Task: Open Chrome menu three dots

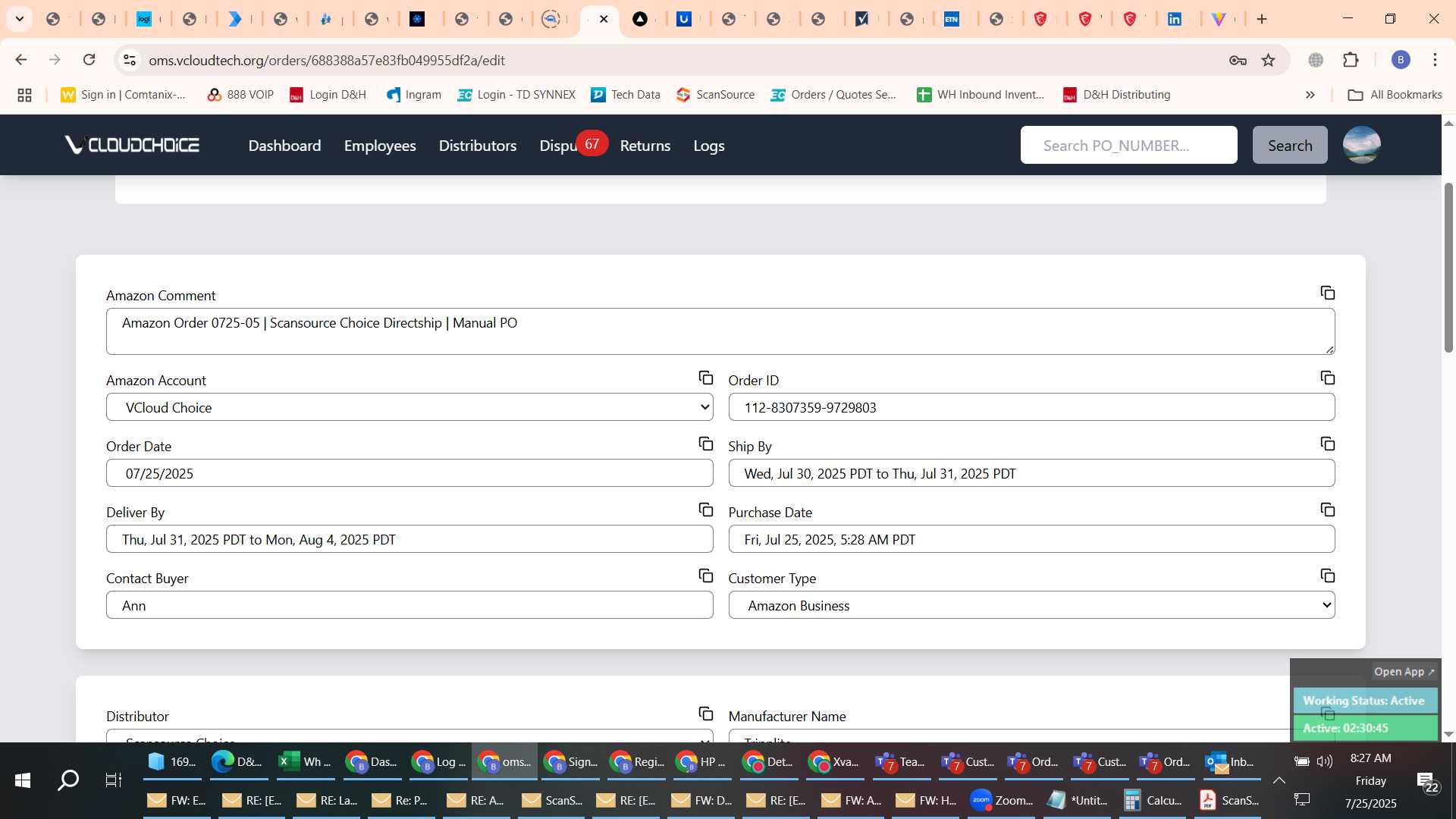Action: coord(1435,60)
